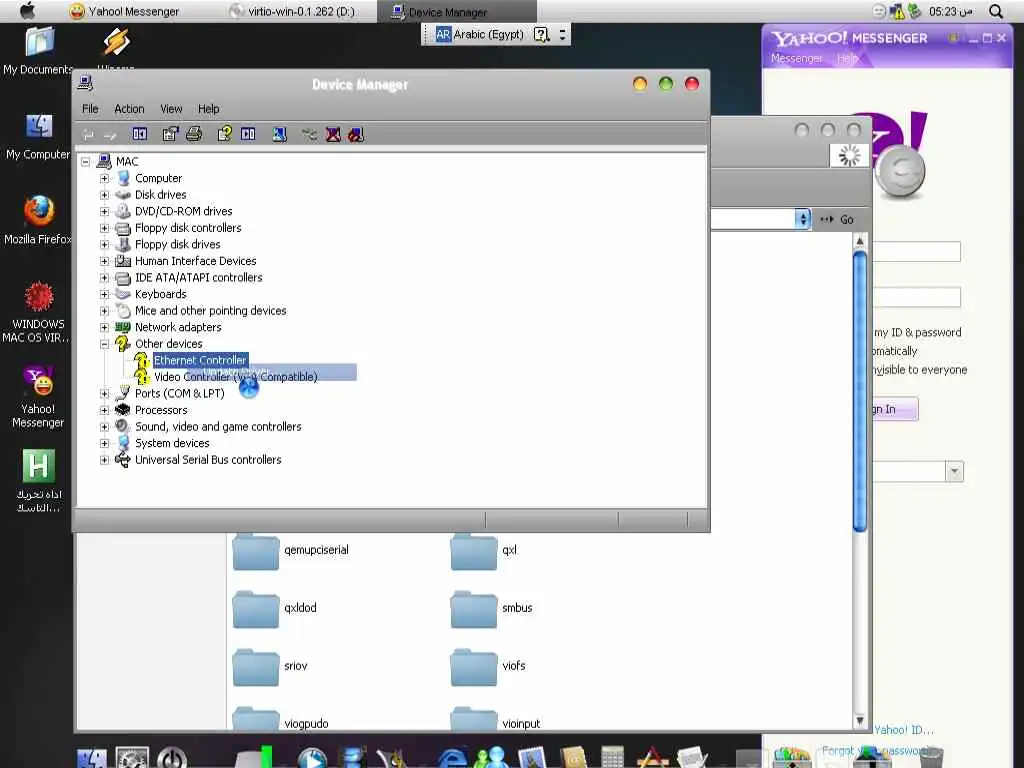1024x768 pixels.
Task: Expand the Processors node
Action: pyautogui.click(x=104, y=410)
